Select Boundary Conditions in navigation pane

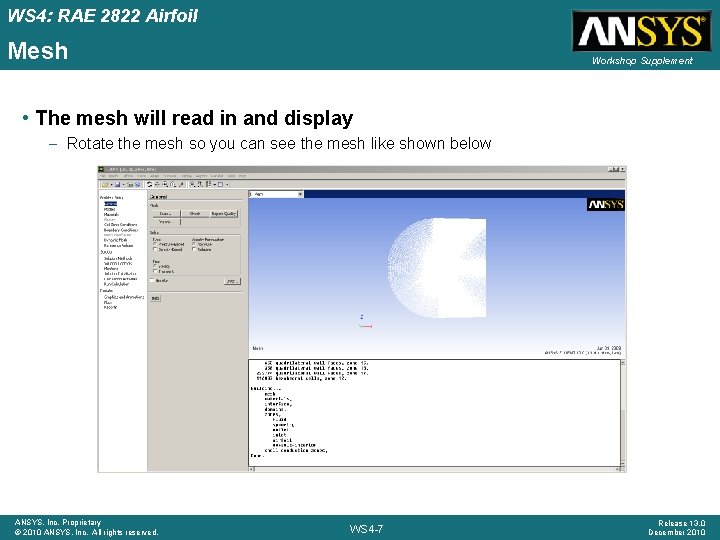[x=121, y=230]
